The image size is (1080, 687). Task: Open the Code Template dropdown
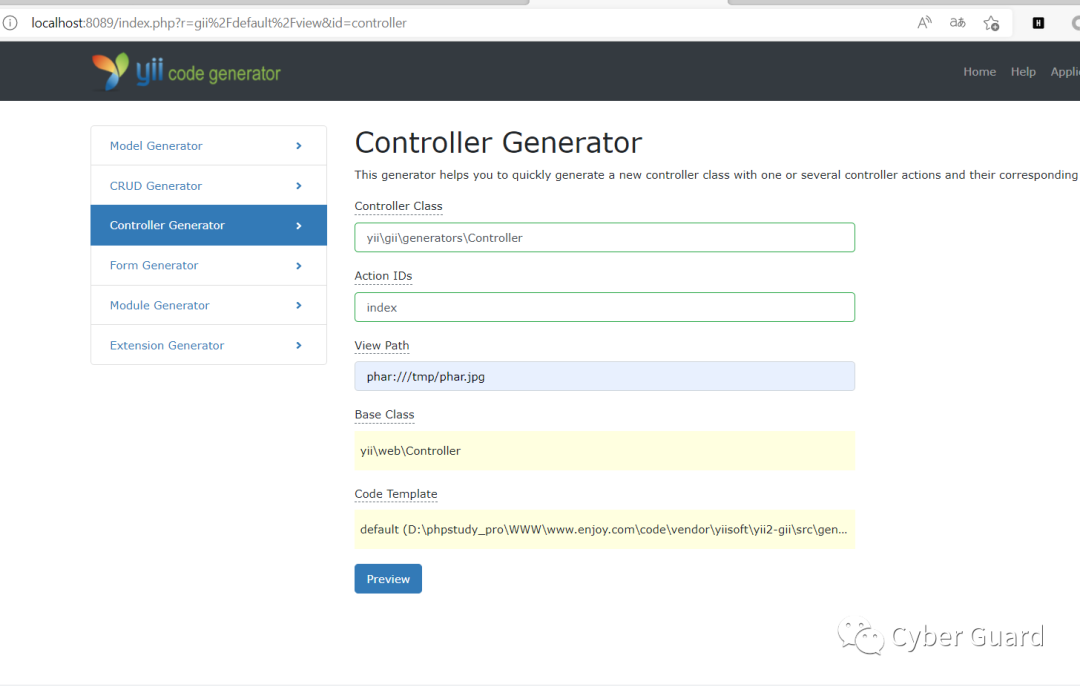click(x=604, y=529)
